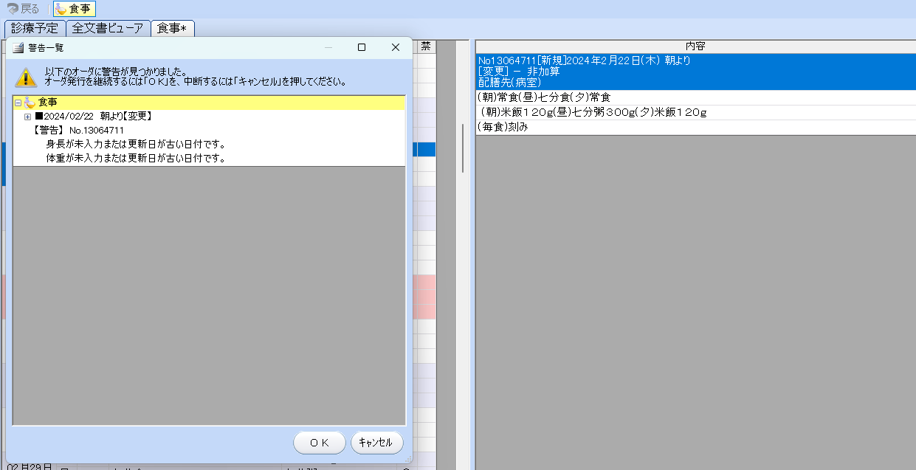Screen dimensions: 916x470
Task: Click the 禁 column header
Action: coord(426,47)
